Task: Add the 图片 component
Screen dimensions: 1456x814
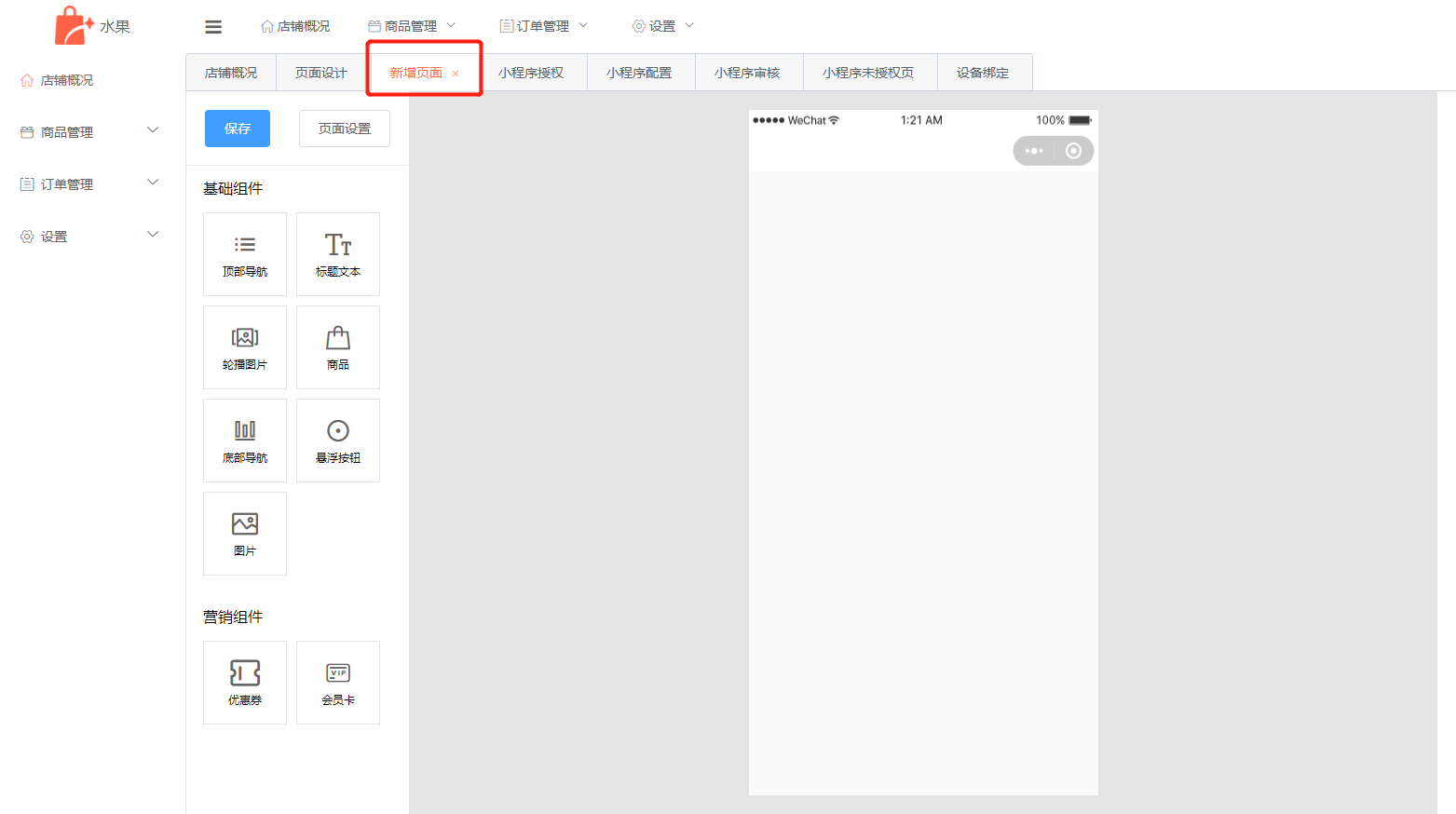Action: point(245,534)
